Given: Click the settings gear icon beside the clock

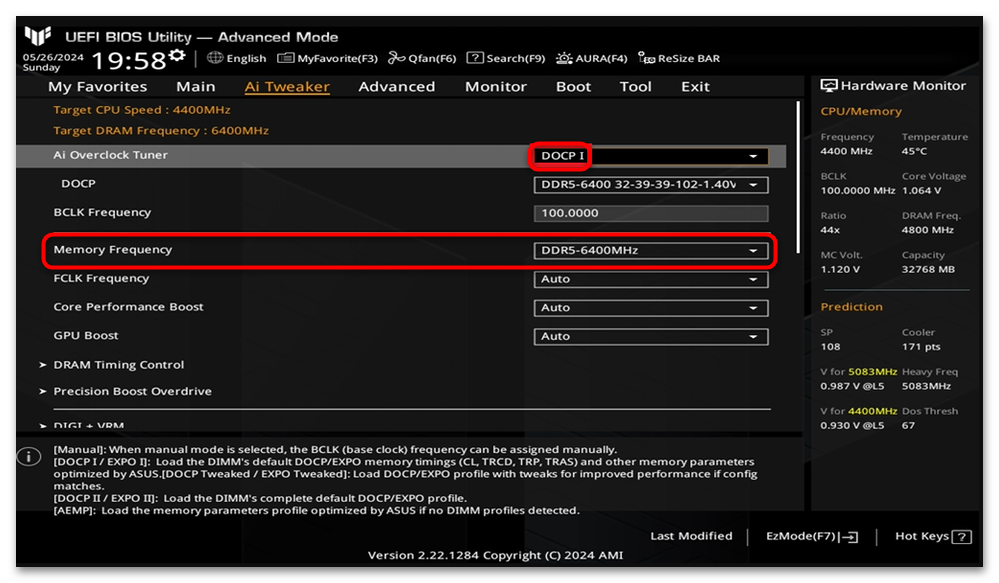Looking at the screenshot, I should (x=177, y=55).
